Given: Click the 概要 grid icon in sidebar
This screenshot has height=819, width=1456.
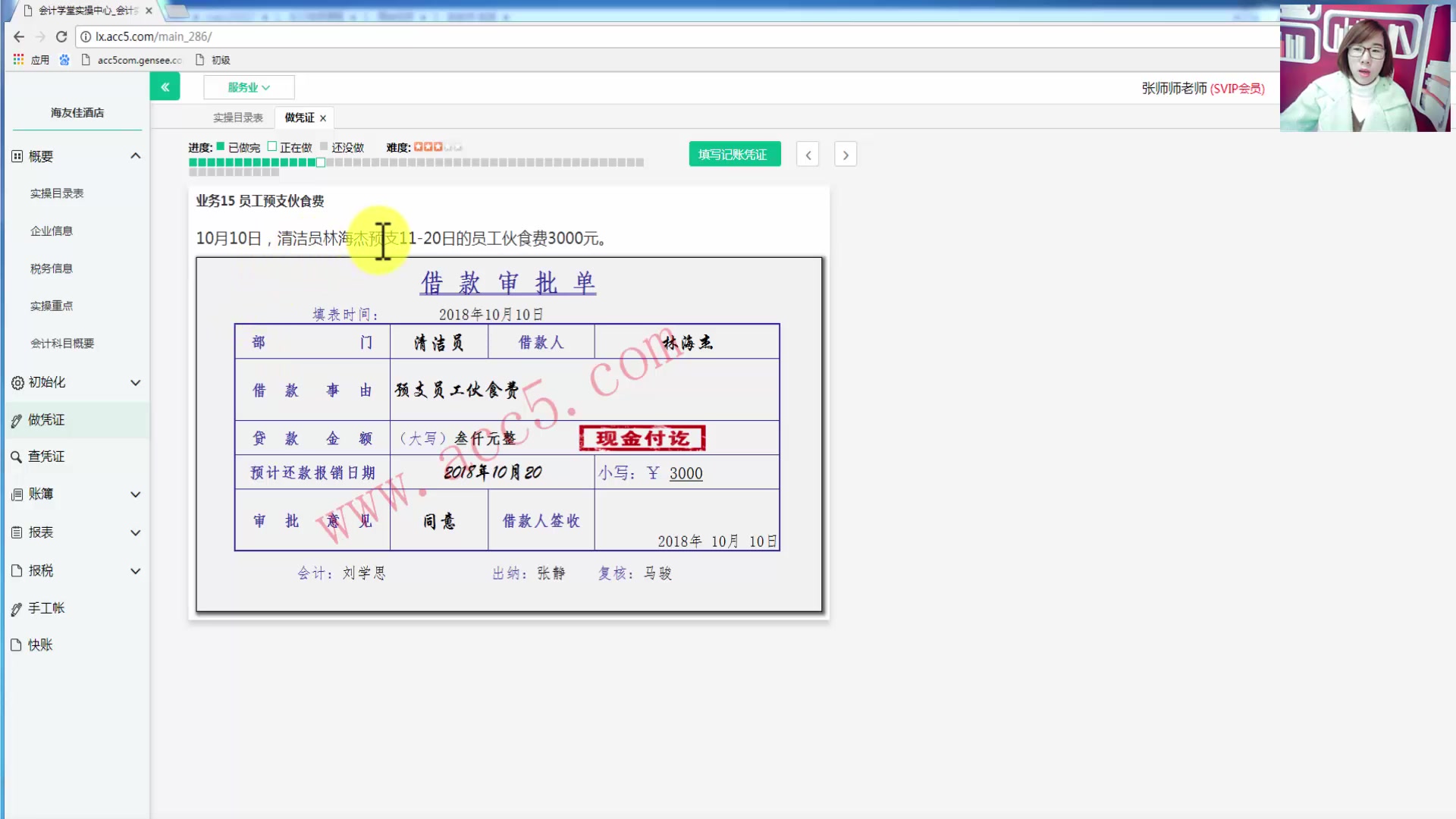Looking at the screenshot, I should (17, 156).
